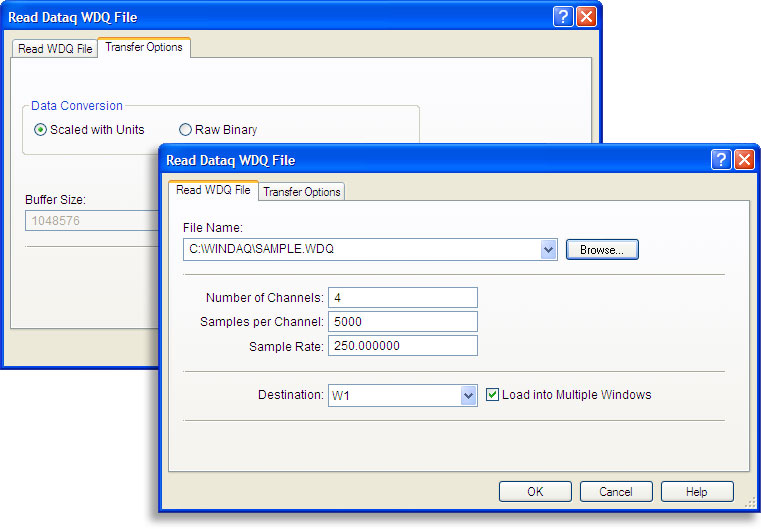Select Transfer Options tab in back dialog

[x=144, y=47]
